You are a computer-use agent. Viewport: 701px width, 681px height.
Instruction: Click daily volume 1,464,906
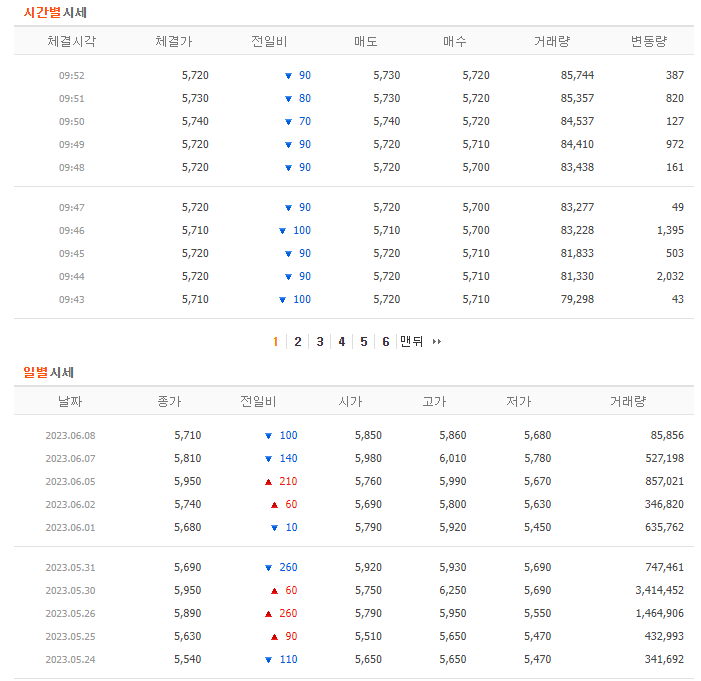659,613
